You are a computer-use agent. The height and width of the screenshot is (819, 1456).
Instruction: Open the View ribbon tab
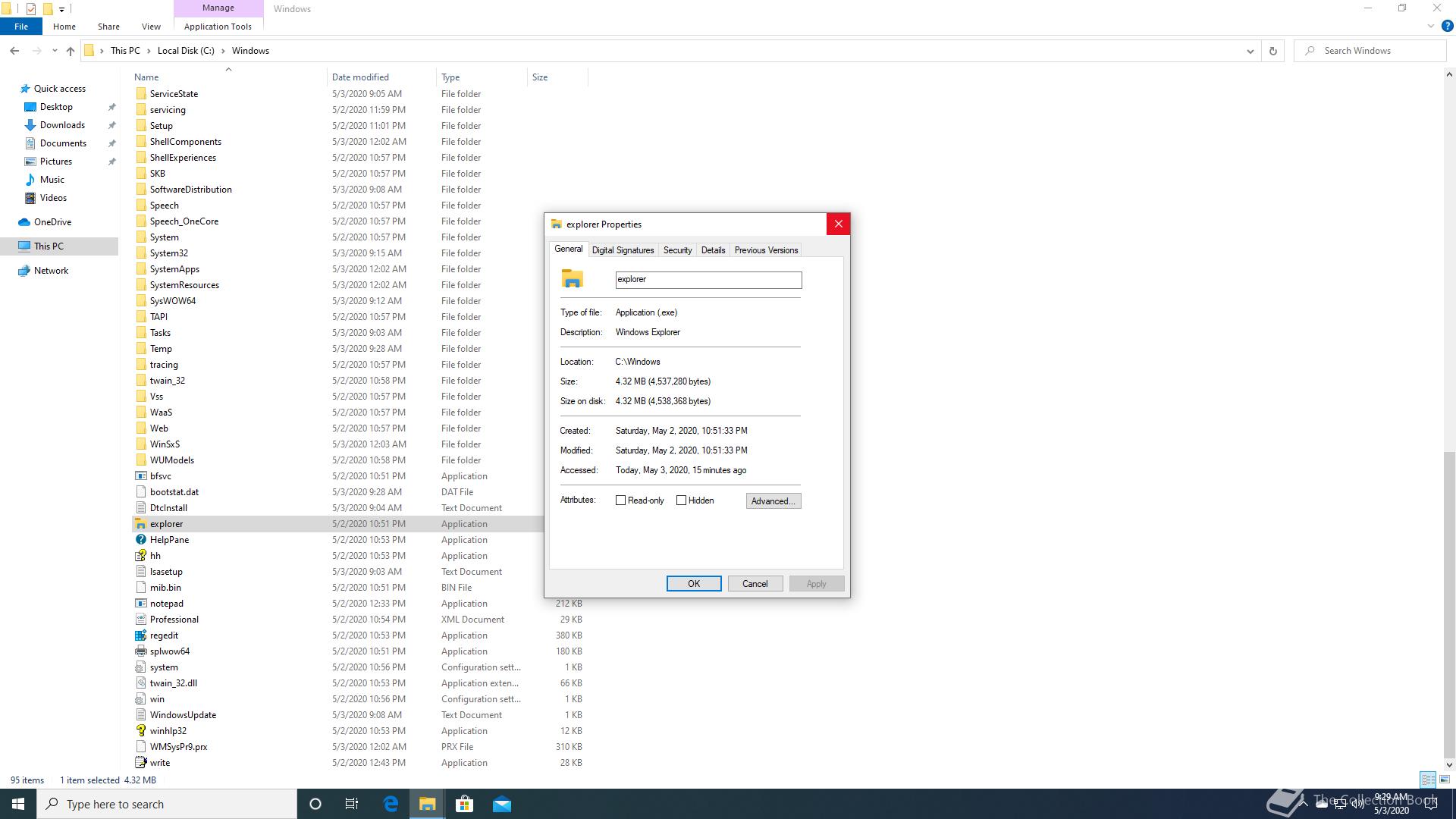click(151, 27)
